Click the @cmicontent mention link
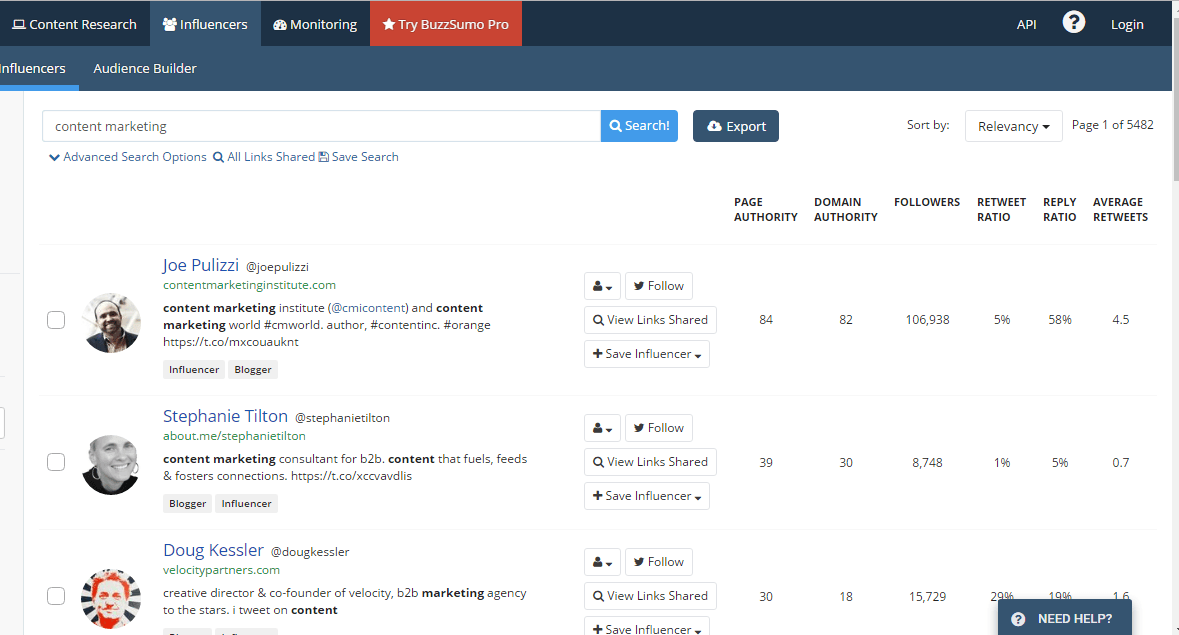The width and height of the screenshot is (1179, 635). click(x=368, y=308)
